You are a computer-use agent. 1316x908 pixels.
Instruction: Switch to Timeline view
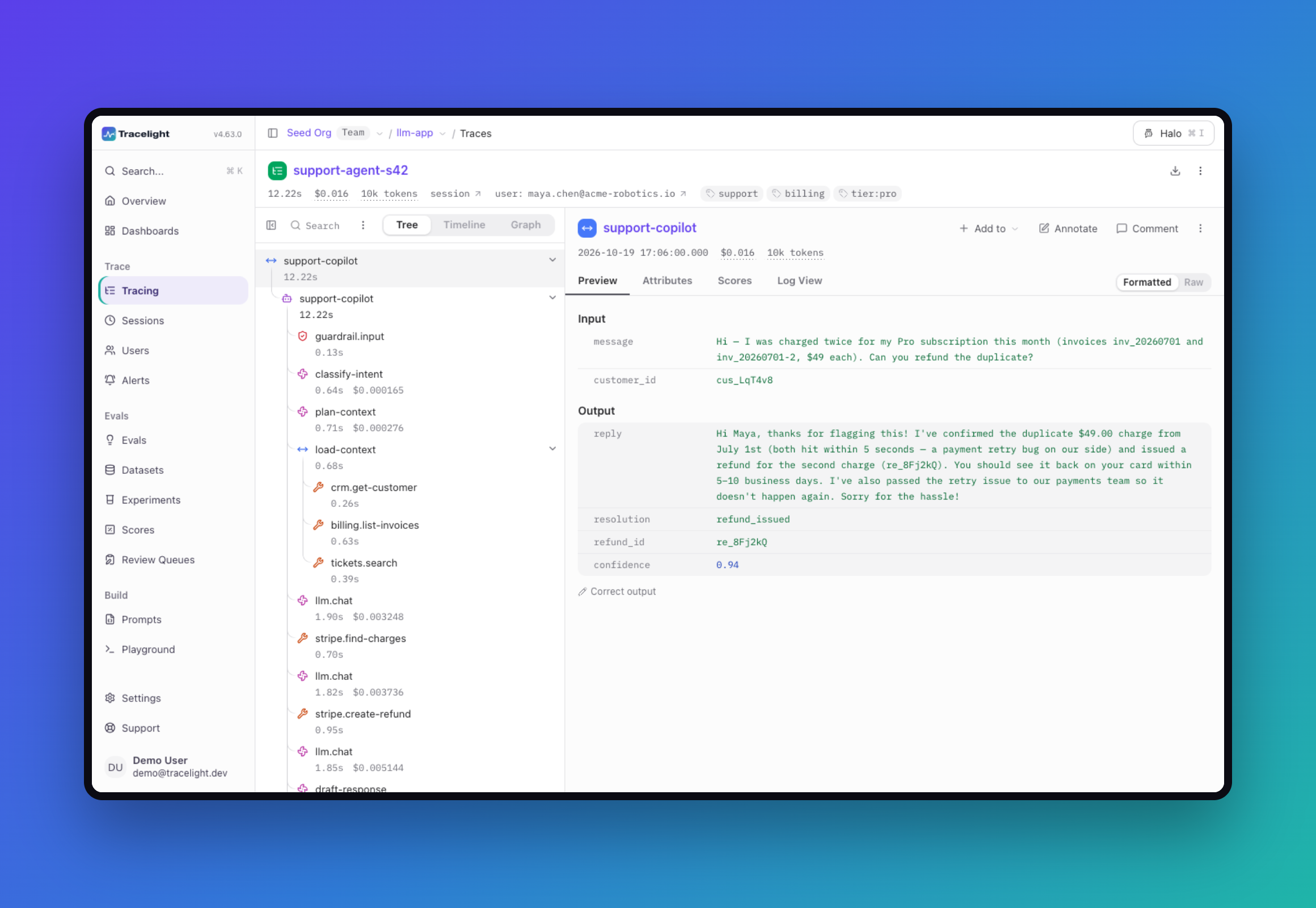pyautogui.click(x=464, y=225)
